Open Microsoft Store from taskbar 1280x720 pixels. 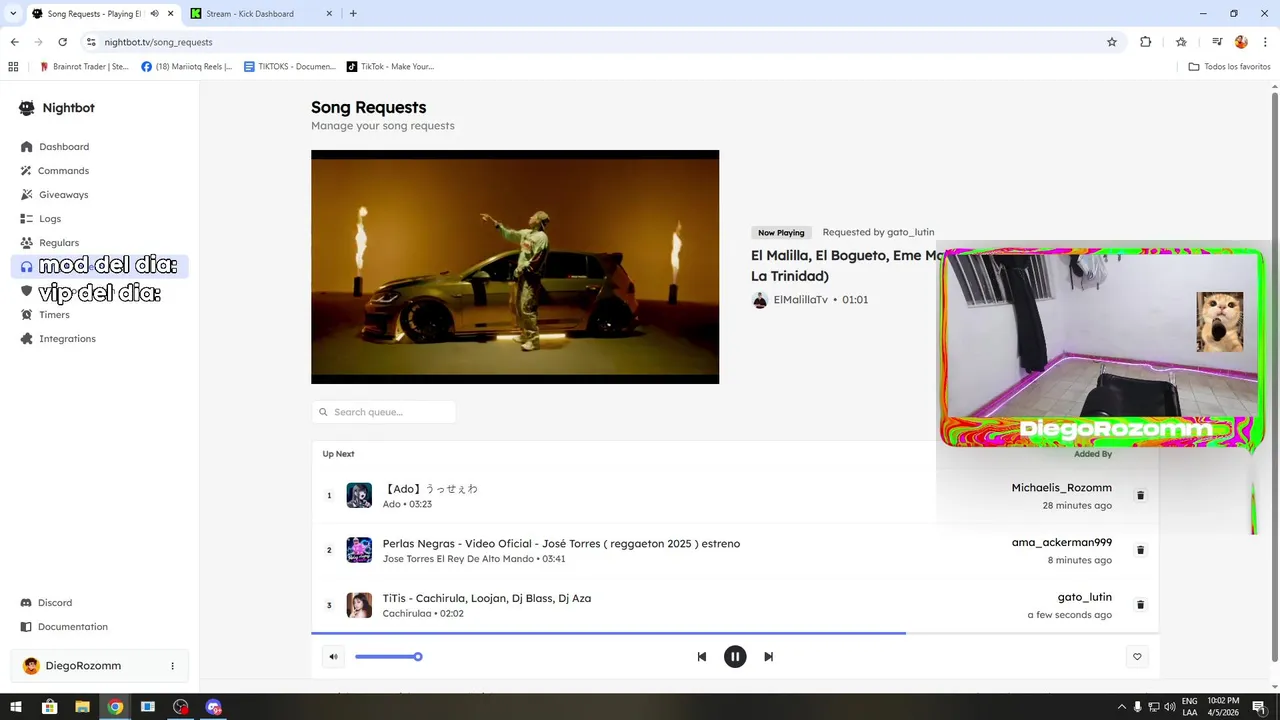click(x=49, y=707)
